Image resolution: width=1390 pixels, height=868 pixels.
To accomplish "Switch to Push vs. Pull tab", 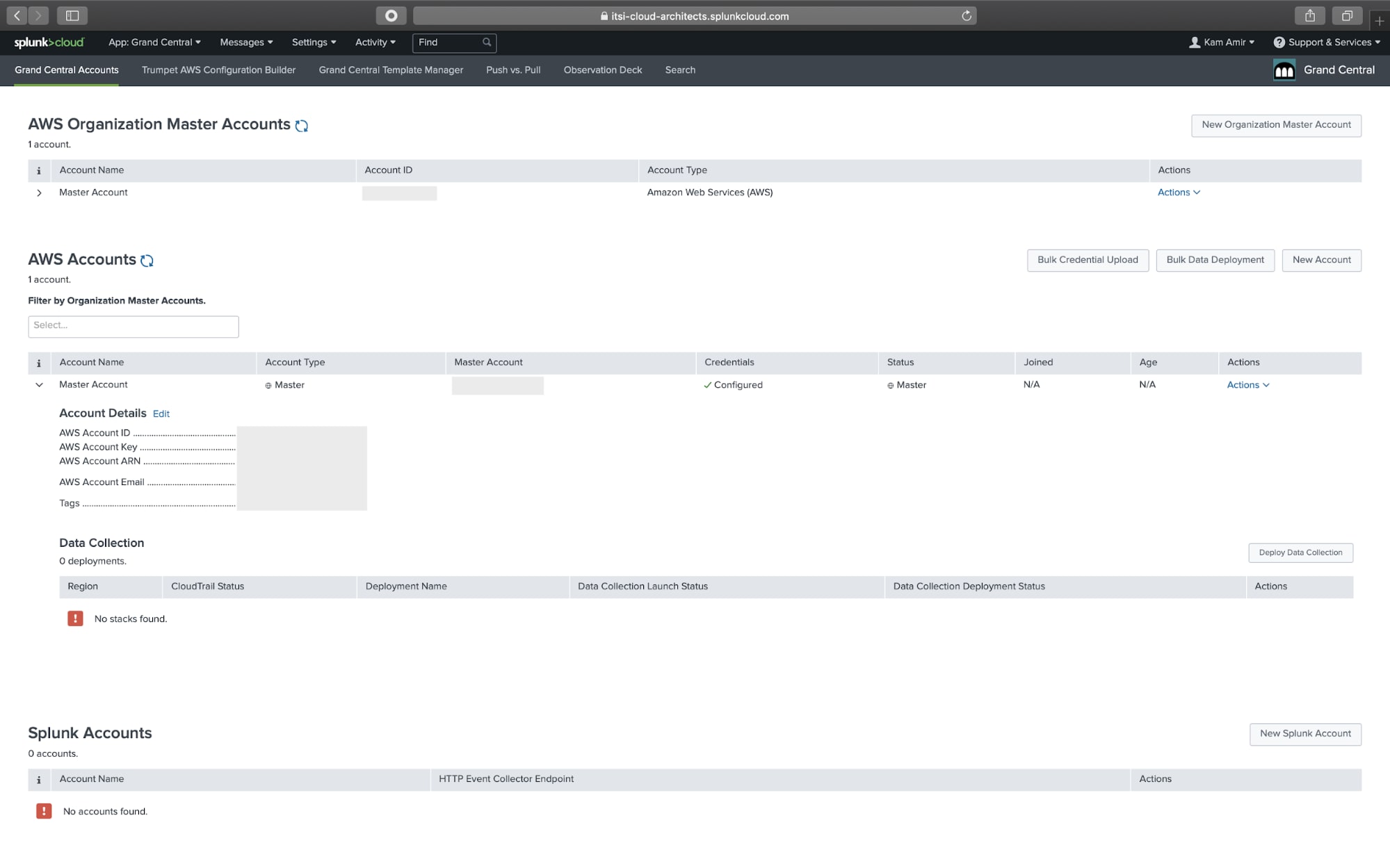I will click(x=513, y=70).
